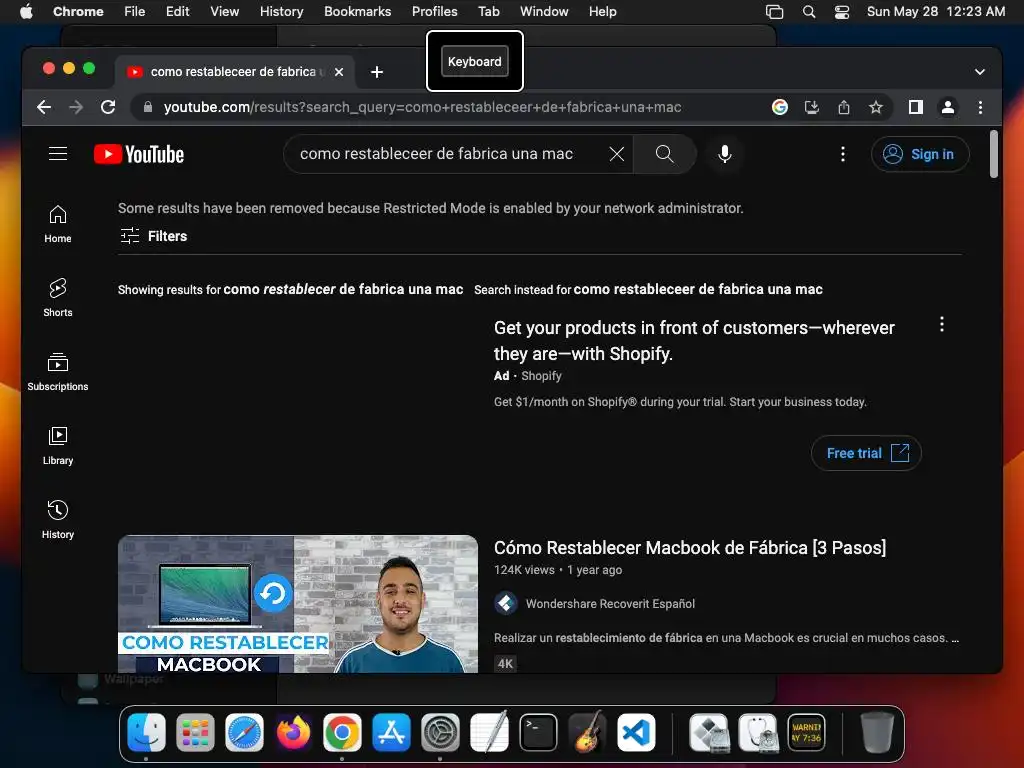The height and width of the screenshot is (768, 1024).
Task: Open Library in sidebar
Action: coord(58,445)
